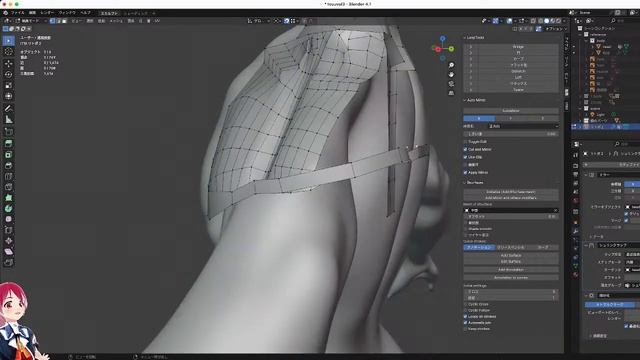Expand the Gstretch options arrow
This screenshot has width=640, height=360.
point(470,71)
